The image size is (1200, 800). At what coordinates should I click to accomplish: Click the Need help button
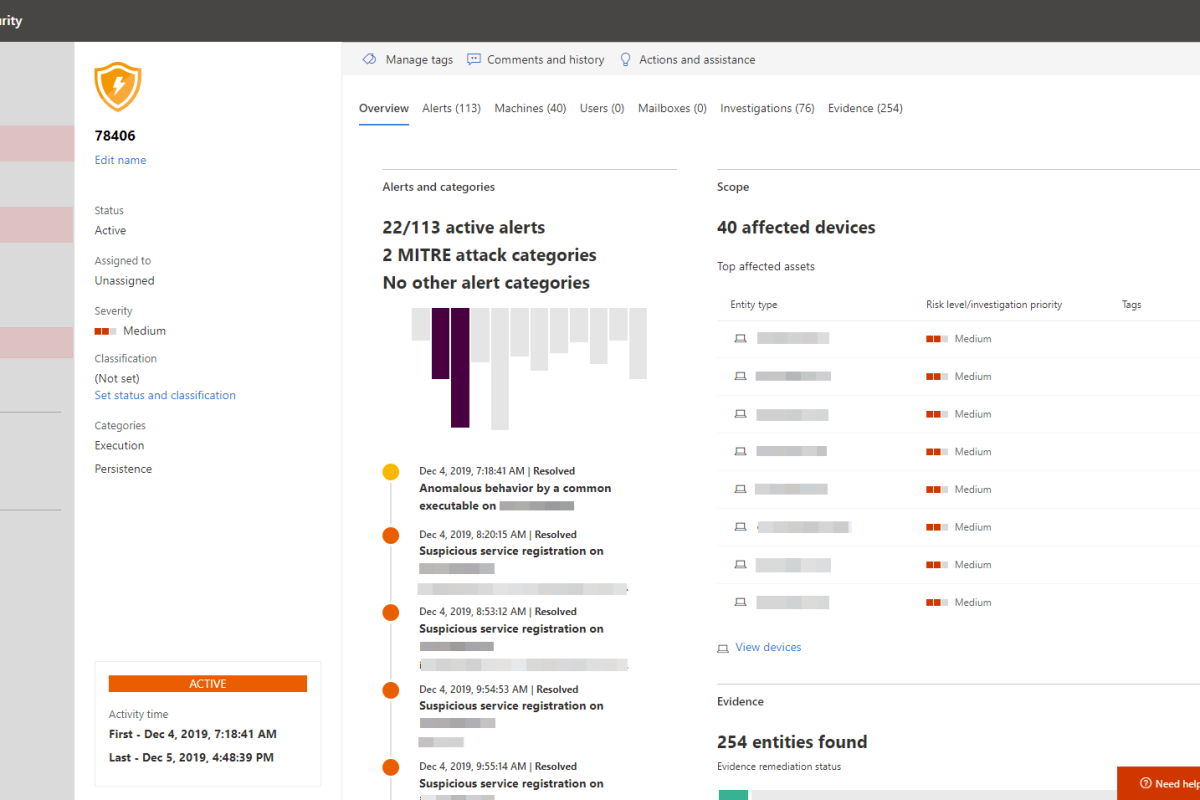click(1159, 784)
